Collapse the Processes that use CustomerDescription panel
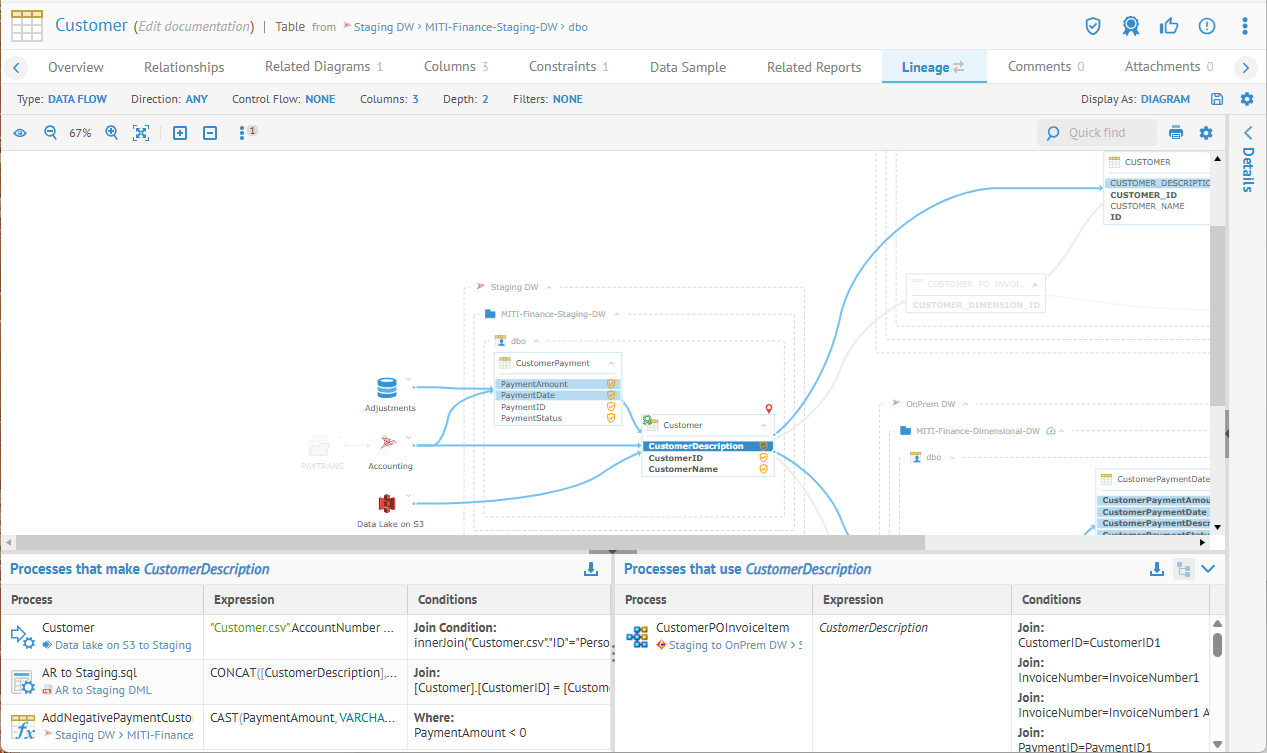1267x753 pixels. point(1209,569)
